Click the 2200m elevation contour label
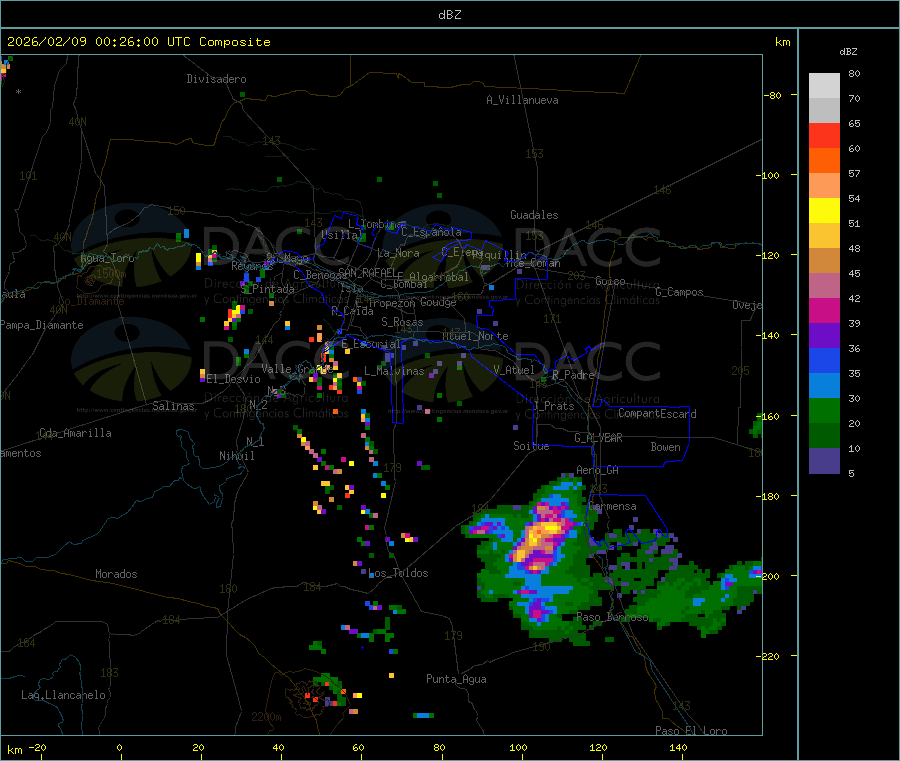Screen dimensions: 900x761 [266, 717]
